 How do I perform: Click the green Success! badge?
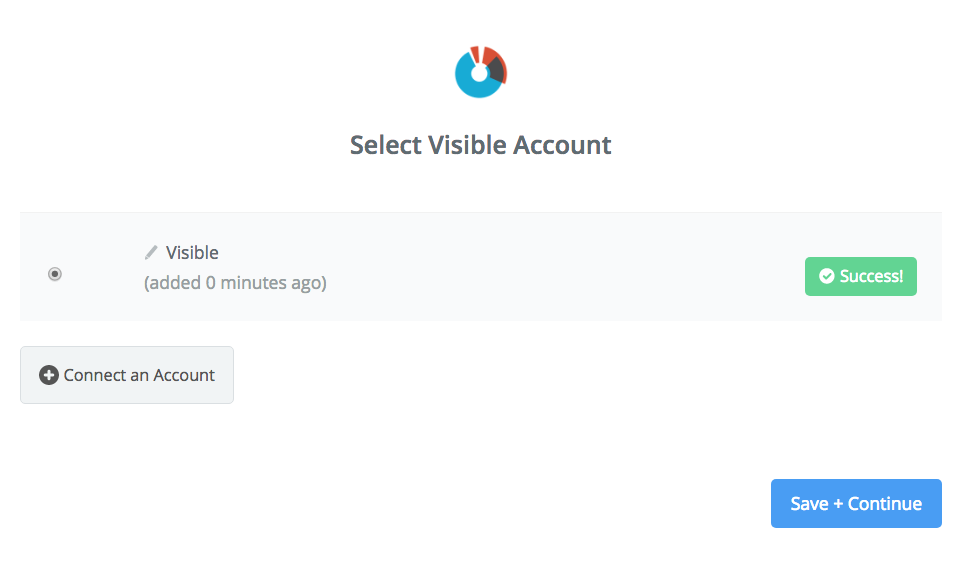click(860, 276)
